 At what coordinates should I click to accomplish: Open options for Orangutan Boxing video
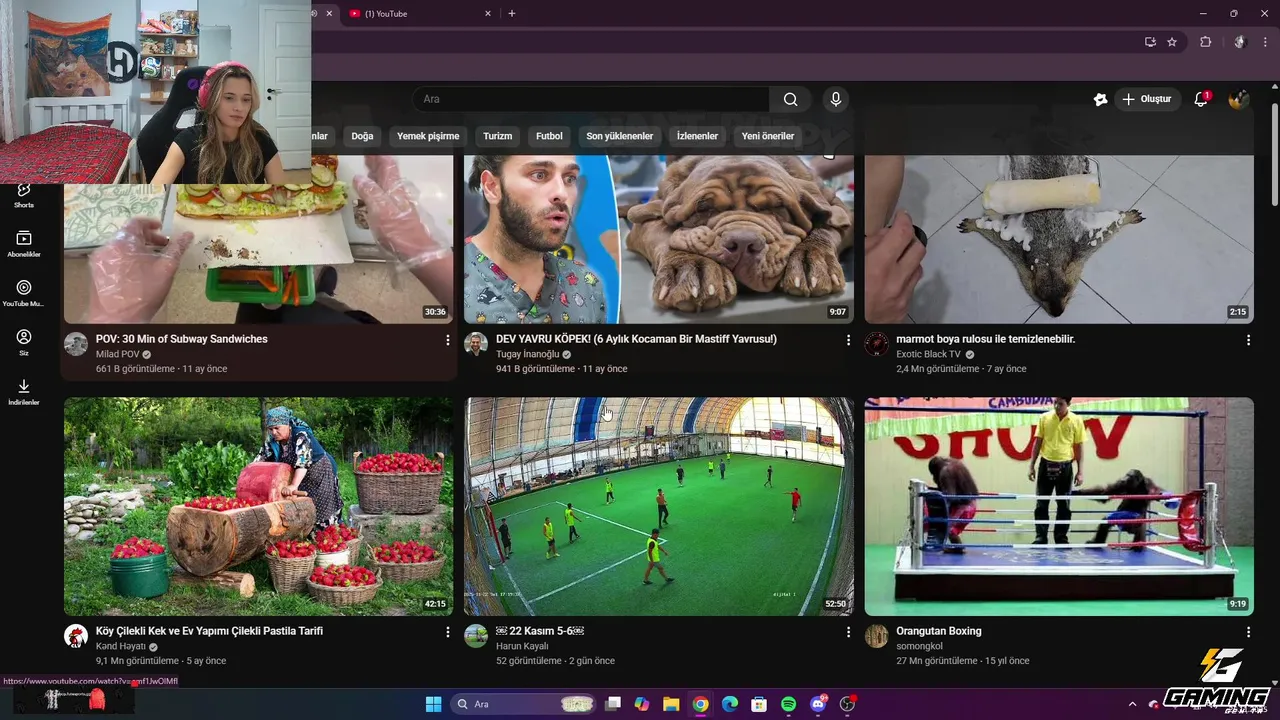tap(1248, 632)
